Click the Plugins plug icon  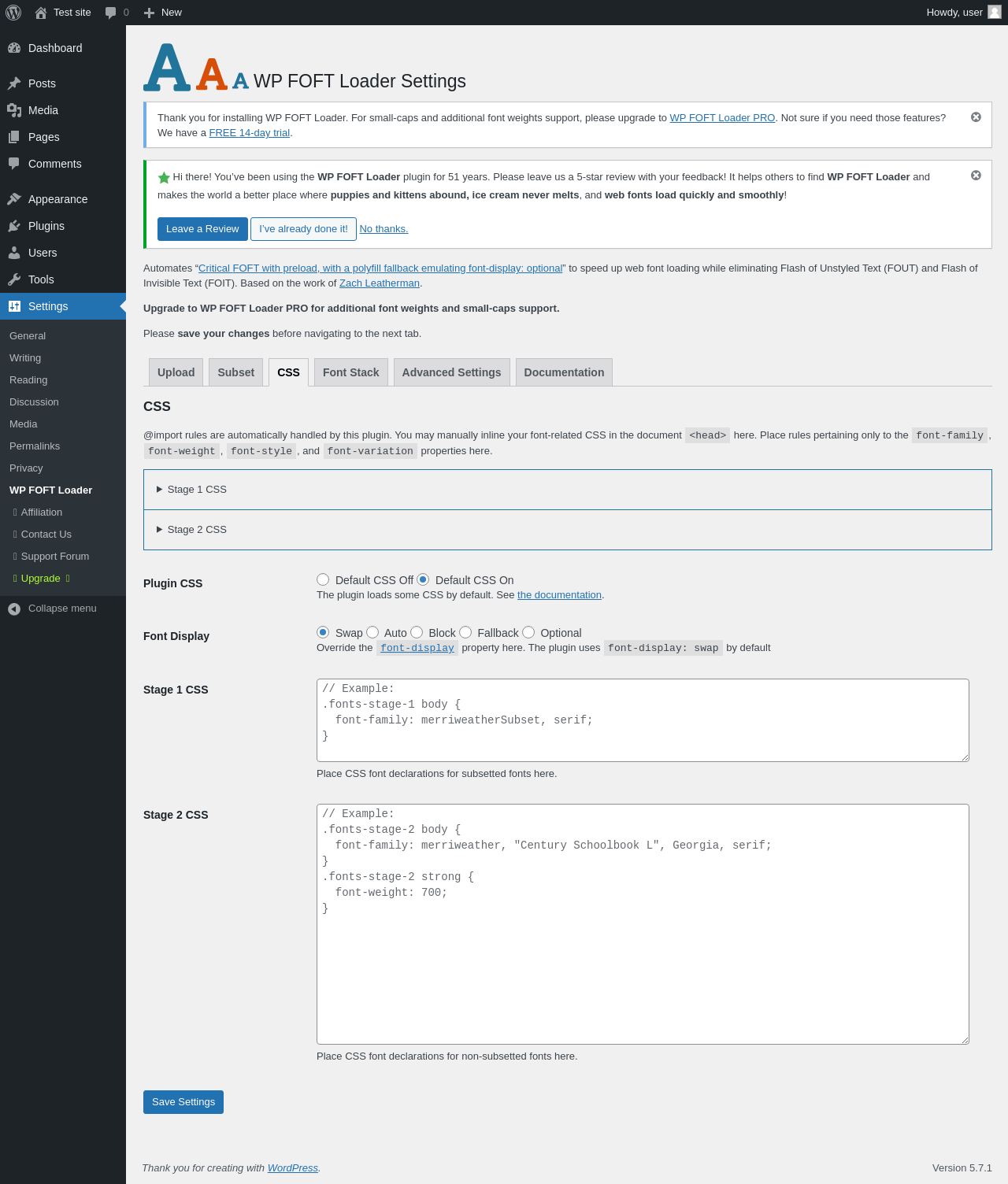point(14,226)
